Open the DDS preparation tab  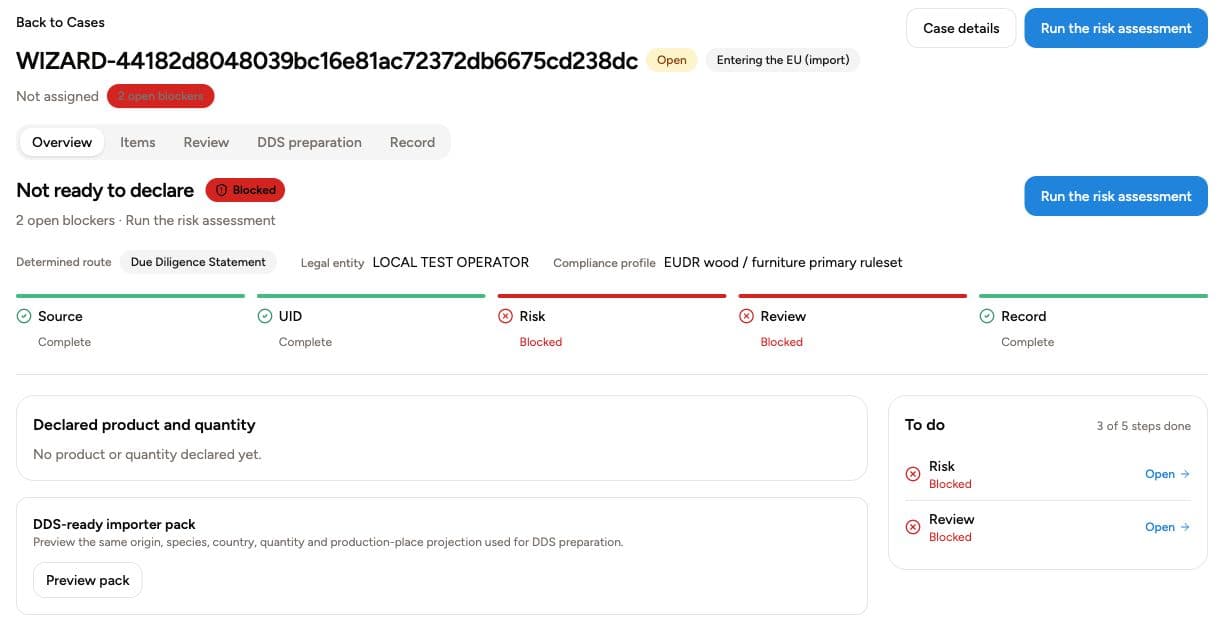309,142
